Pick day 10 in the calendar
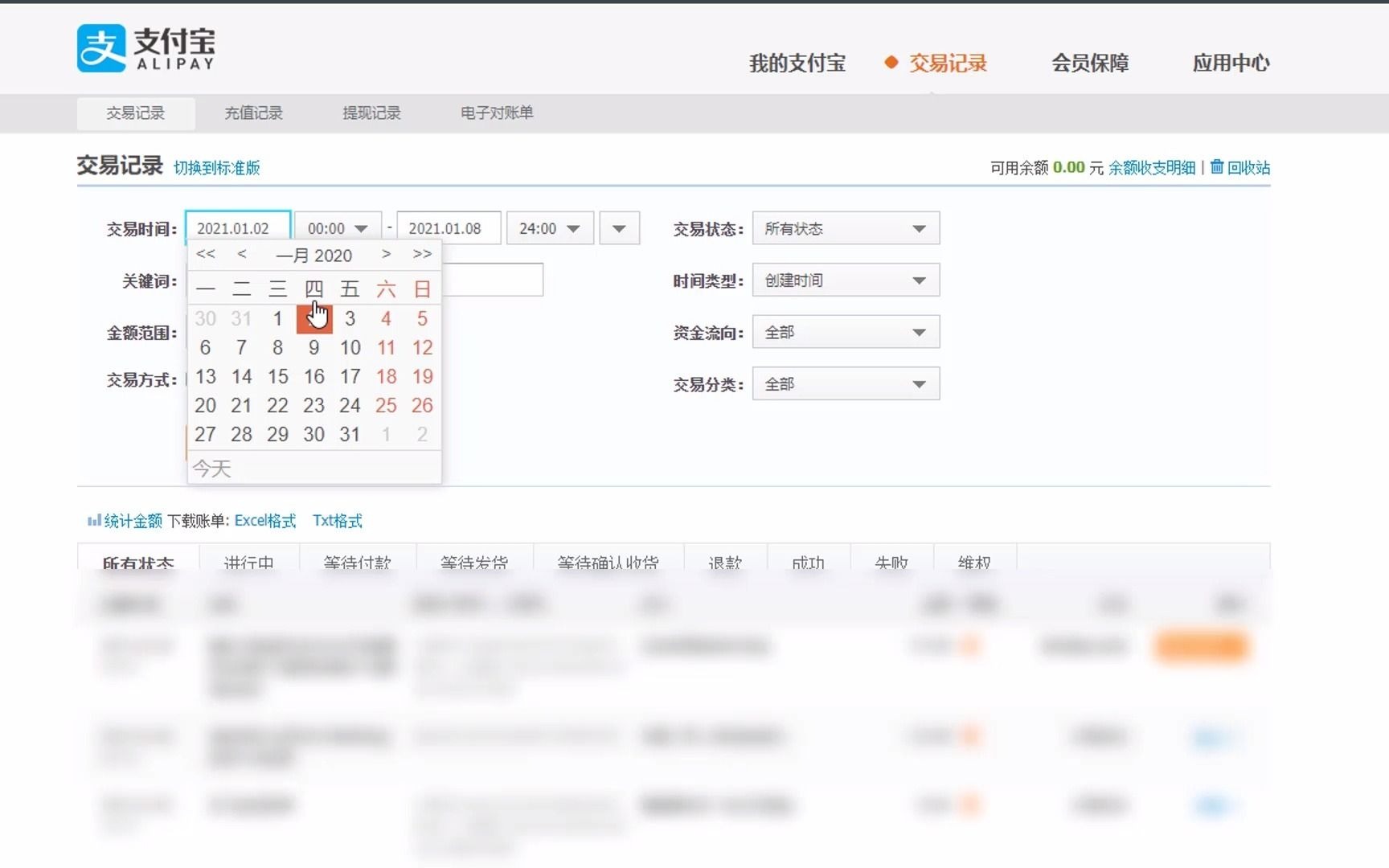The height and width of the screenshot is (868, 1389). (x=350, y=347)
